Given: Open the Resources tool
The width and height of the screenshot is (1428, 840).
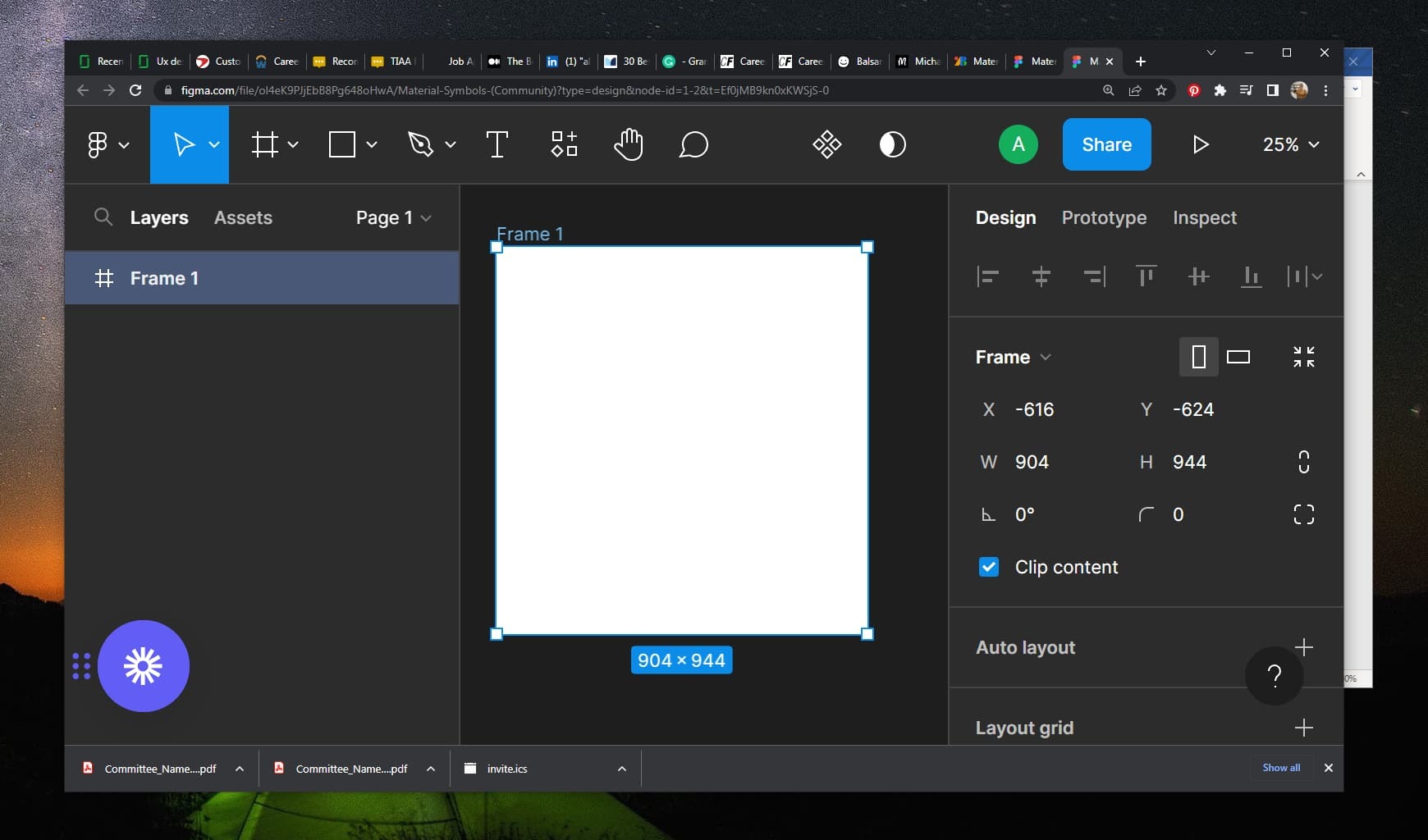Looking at the screenshot, I should (564, 144).
